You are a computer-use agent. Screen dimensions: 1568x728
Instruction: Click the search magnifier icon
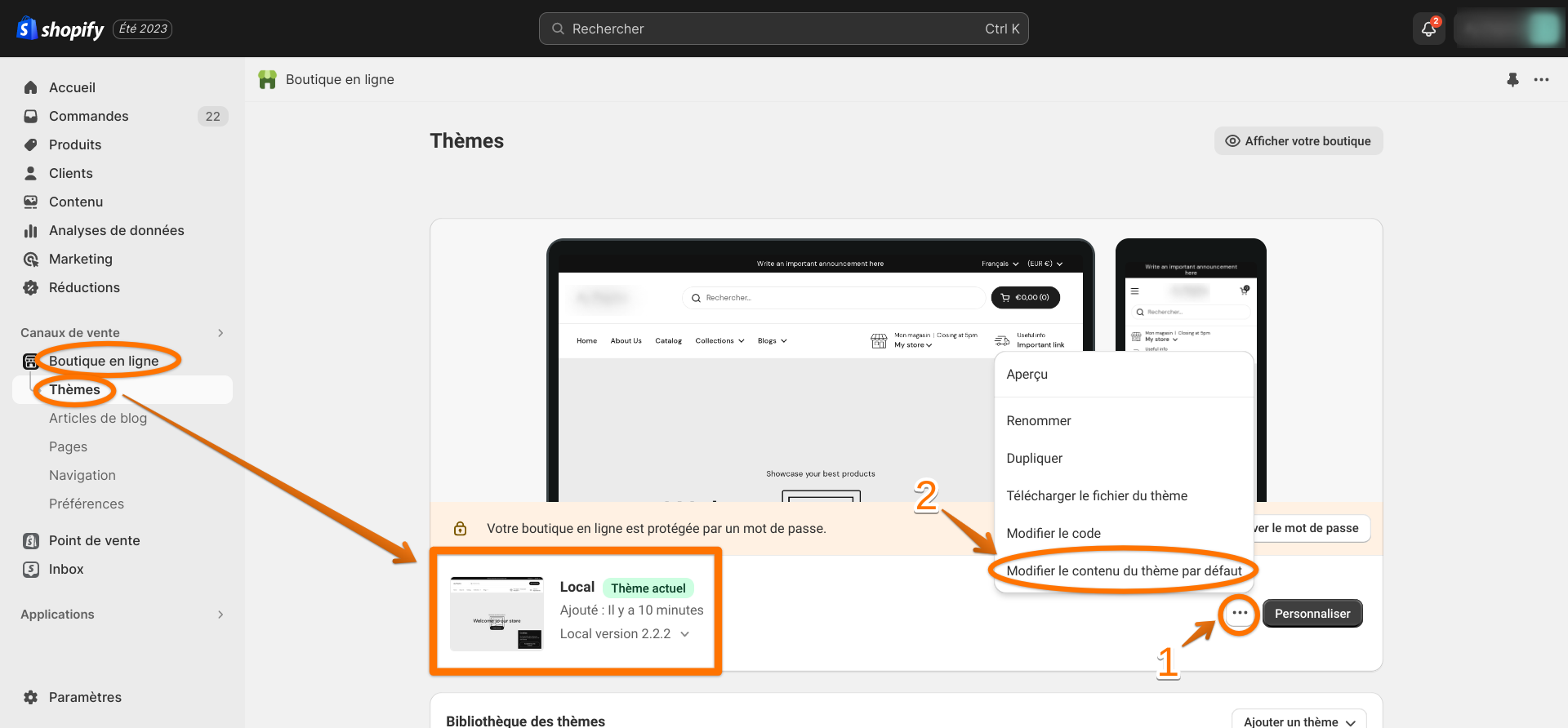click(559, 29)
